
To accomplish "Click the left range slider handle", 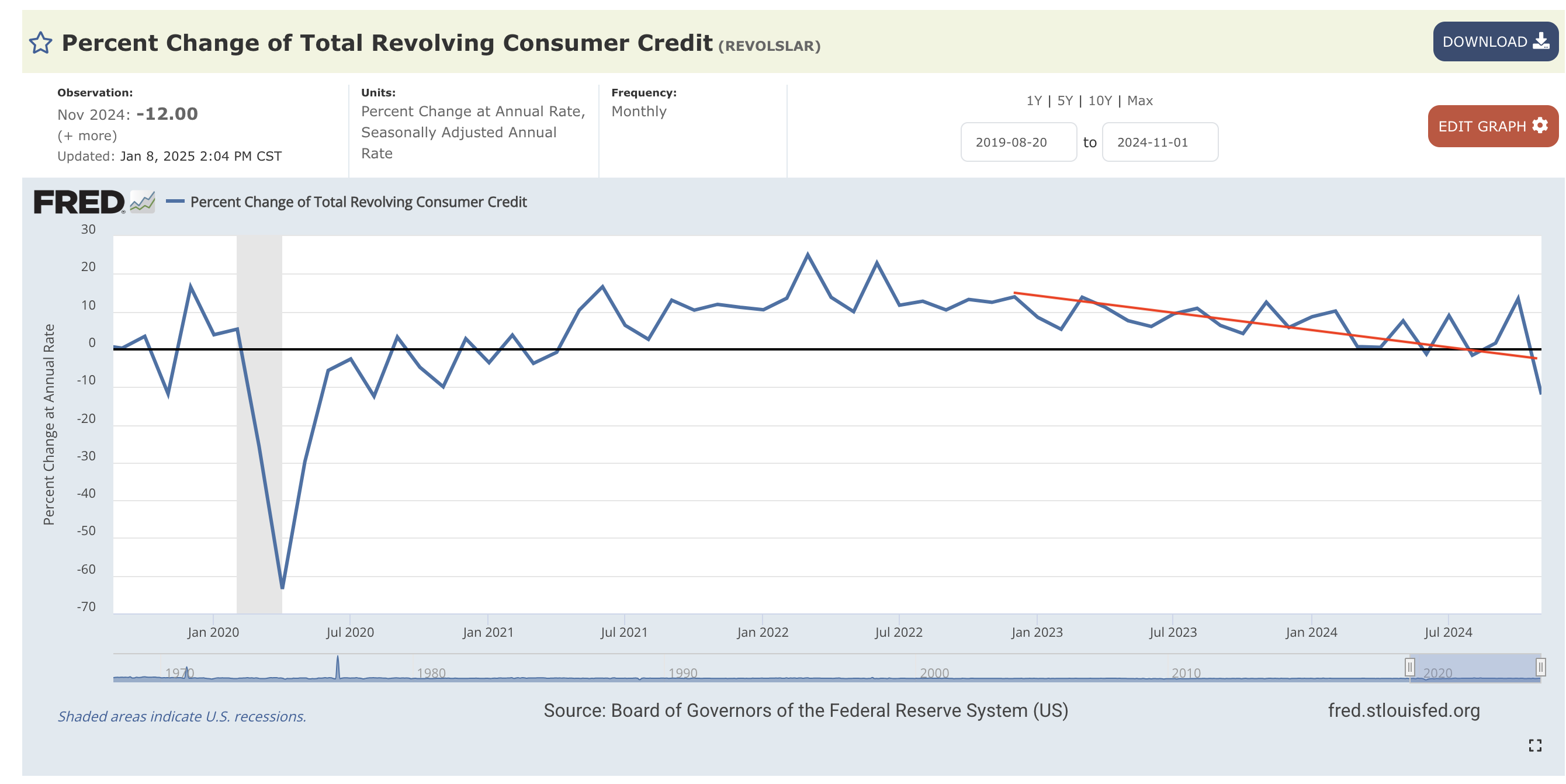I will [x=1409, y=667].
